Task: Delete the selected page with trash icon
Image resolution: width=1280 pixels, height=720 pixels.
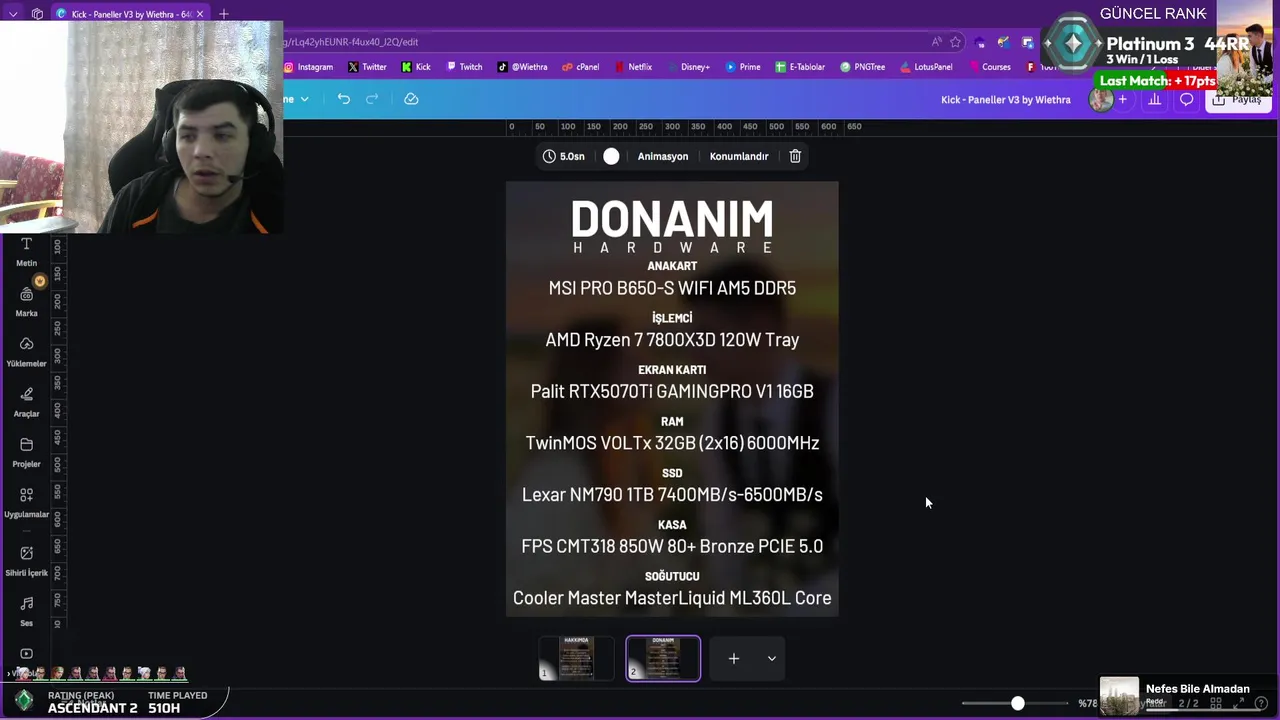Action: point(795,156)
